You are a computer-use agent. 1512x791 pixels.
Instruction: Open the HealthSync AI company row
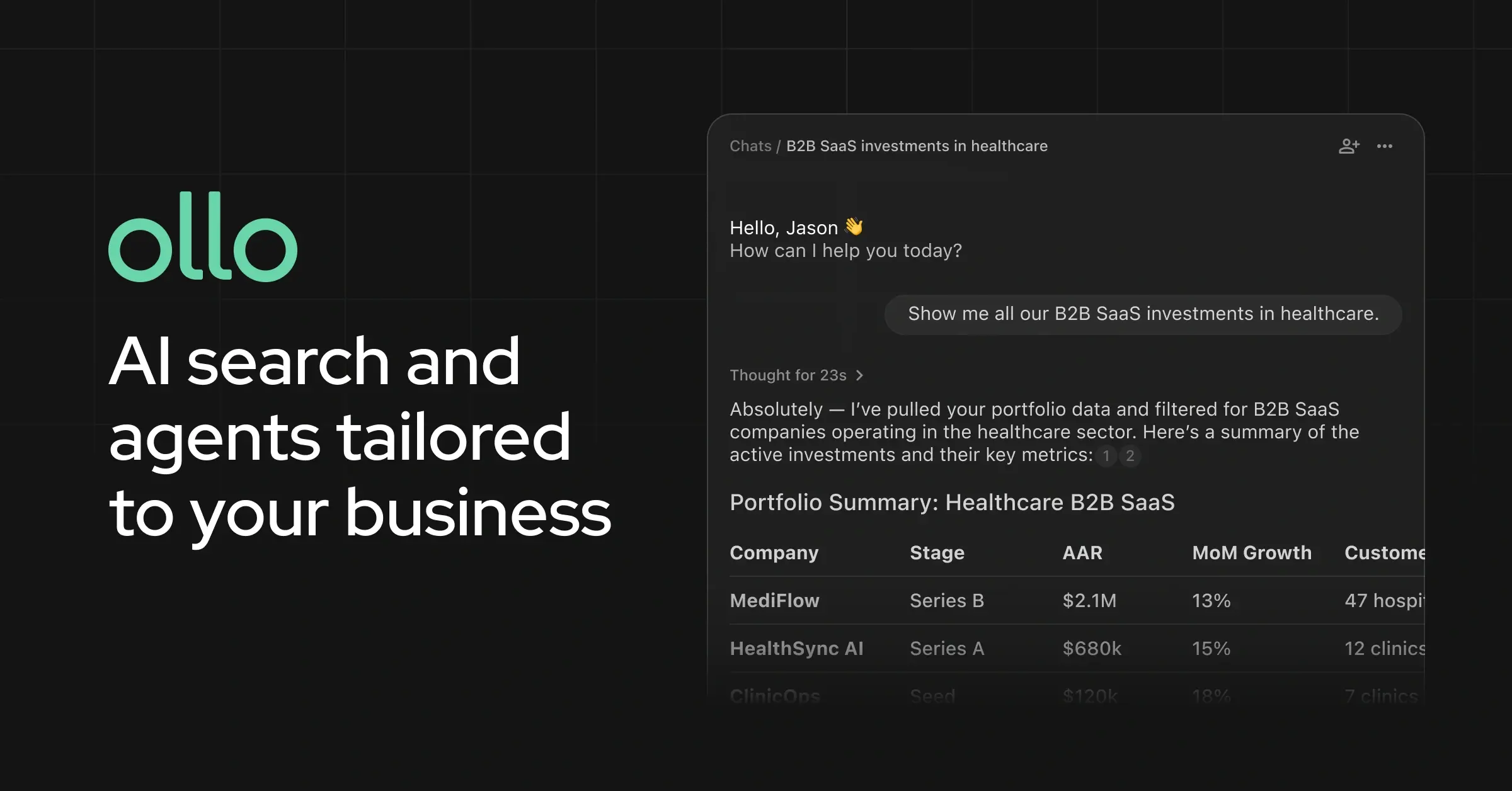(x=1077, y=648)
